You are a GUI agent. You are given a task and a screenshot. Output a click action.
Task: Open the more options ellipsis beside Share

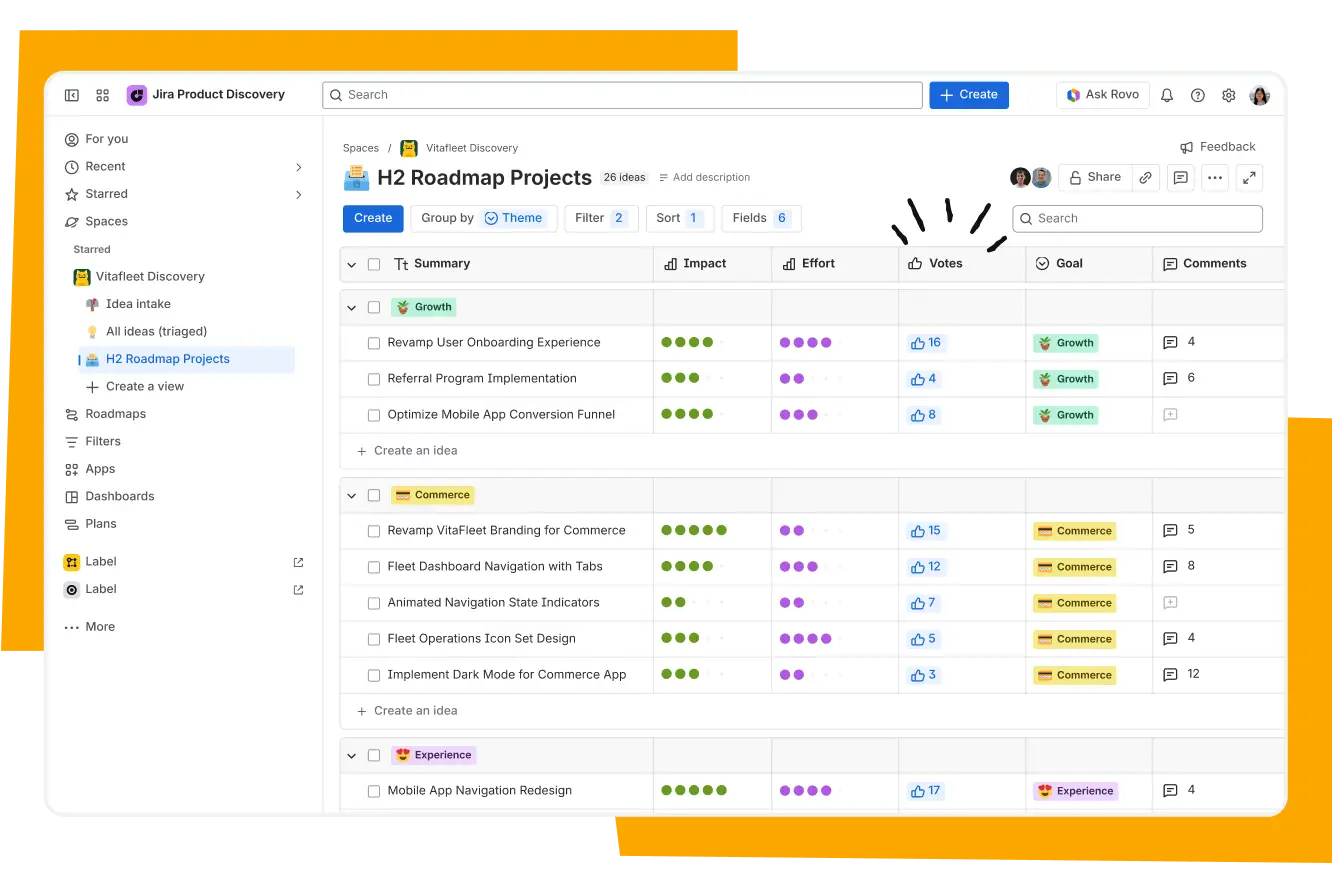[1215, 177]
